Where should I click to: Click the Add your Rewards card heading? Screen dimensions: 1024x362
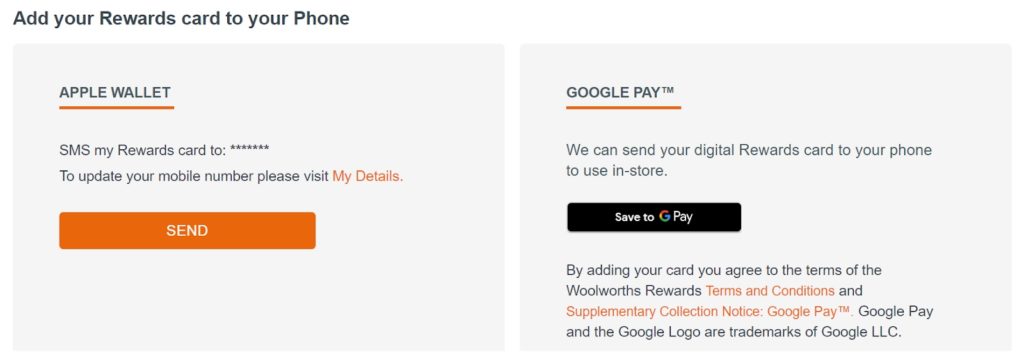[181, 18]
